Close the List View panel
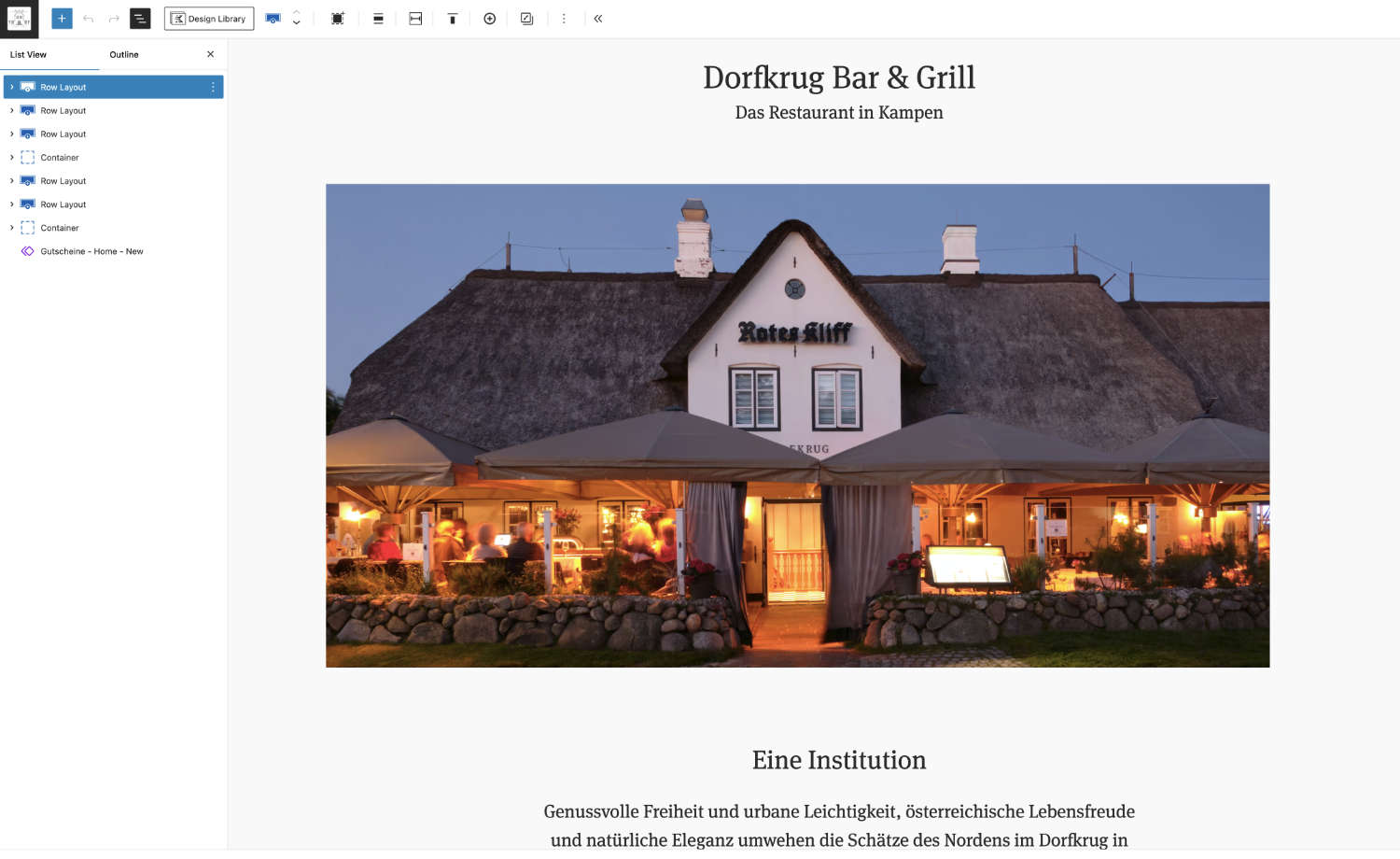Viewport: 1400px width, 859px height. [x=211, y=54]
